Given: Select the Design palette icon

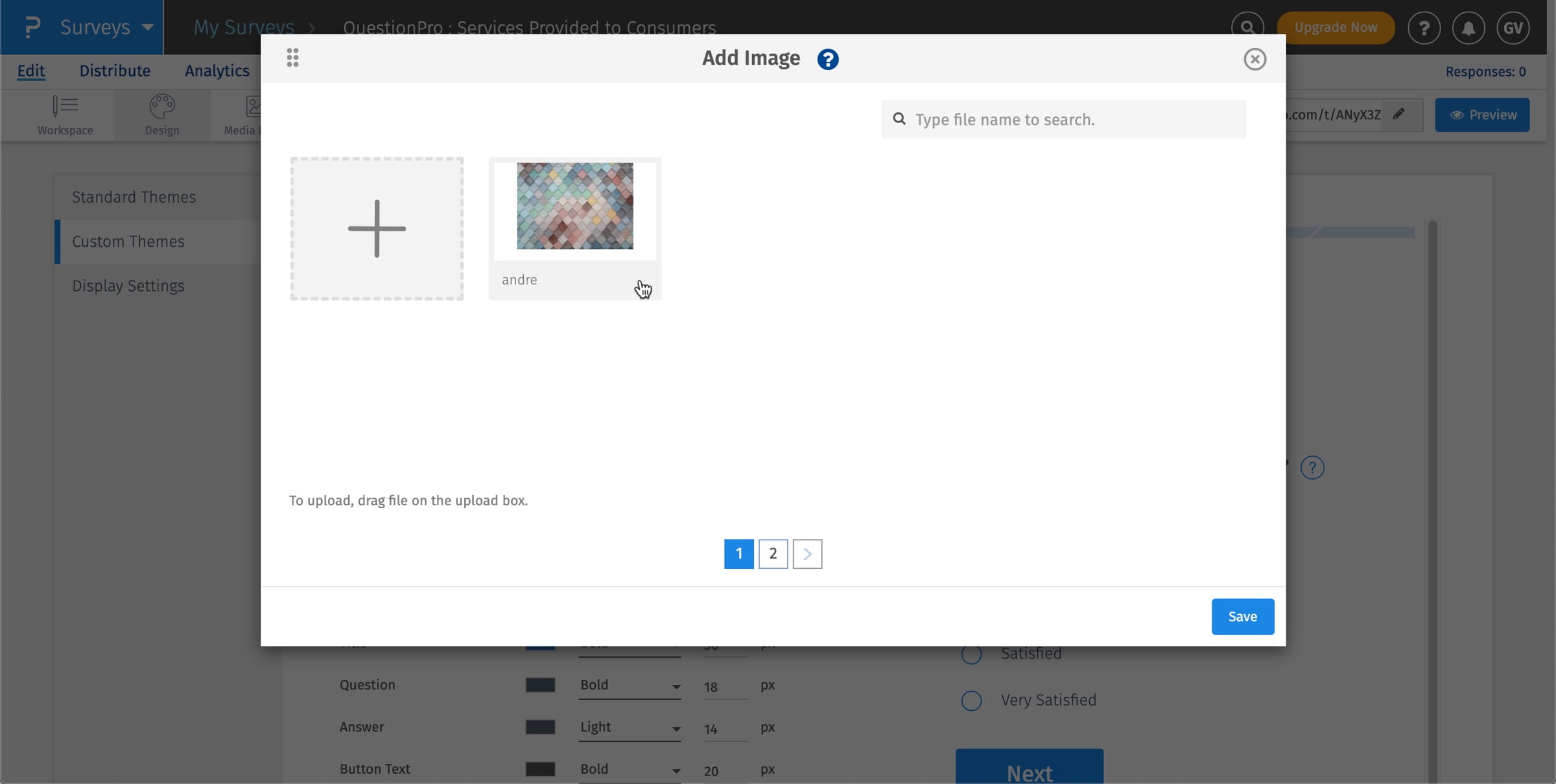Looking at the screenshot, I should 162,107.
